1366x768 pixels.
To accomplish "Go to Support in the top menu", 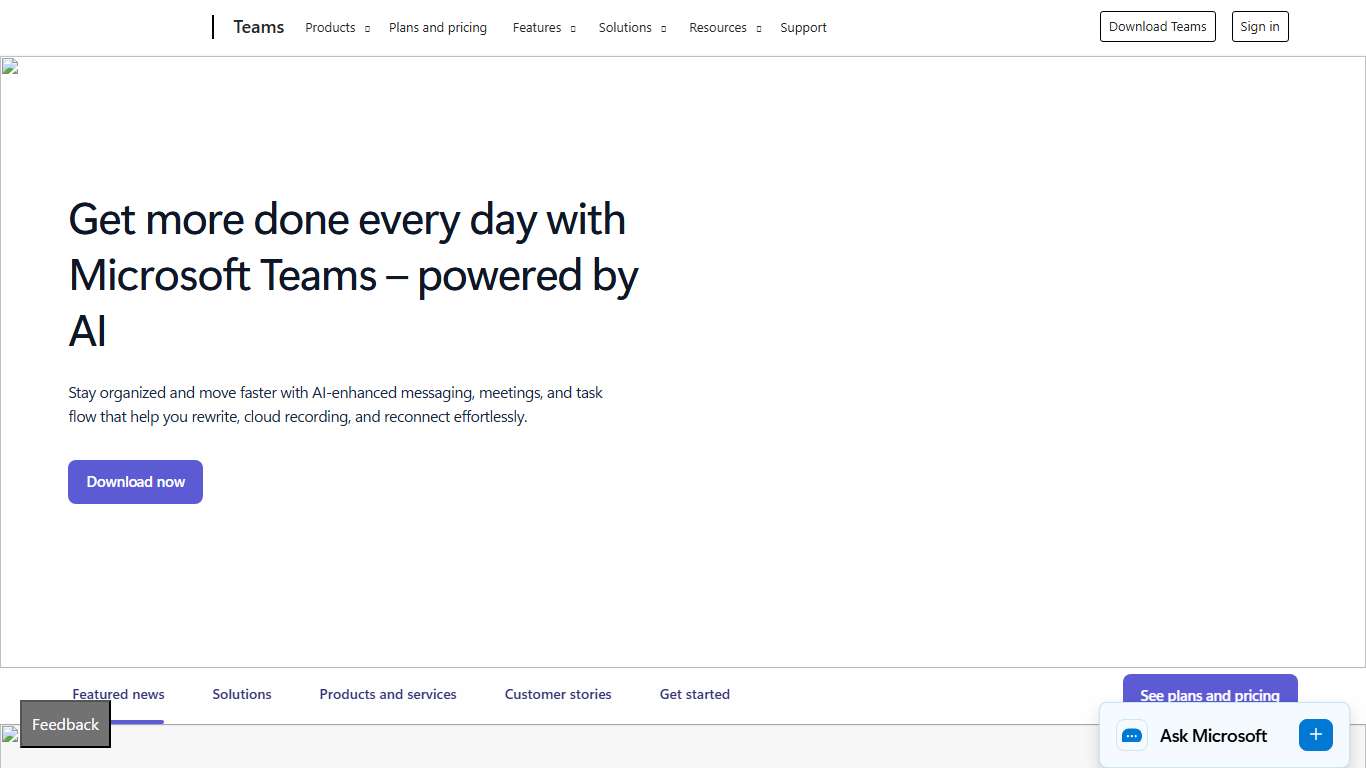I will 803,28.
